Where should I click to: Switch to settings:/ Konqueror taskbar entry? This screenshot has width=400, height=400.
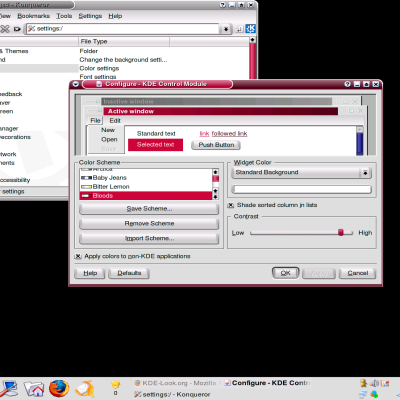coord(172,395)
